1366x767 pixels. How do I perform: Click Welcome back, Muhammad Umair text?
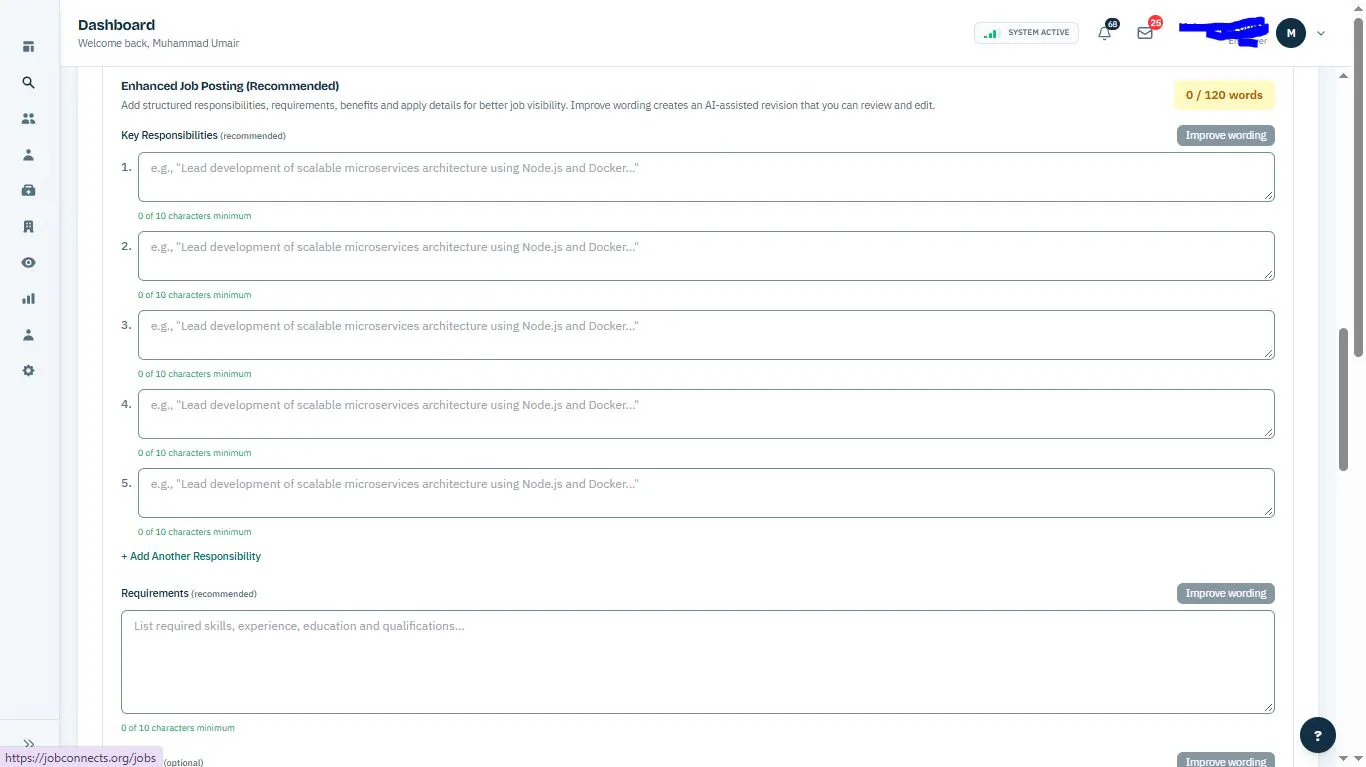[158, 44]
